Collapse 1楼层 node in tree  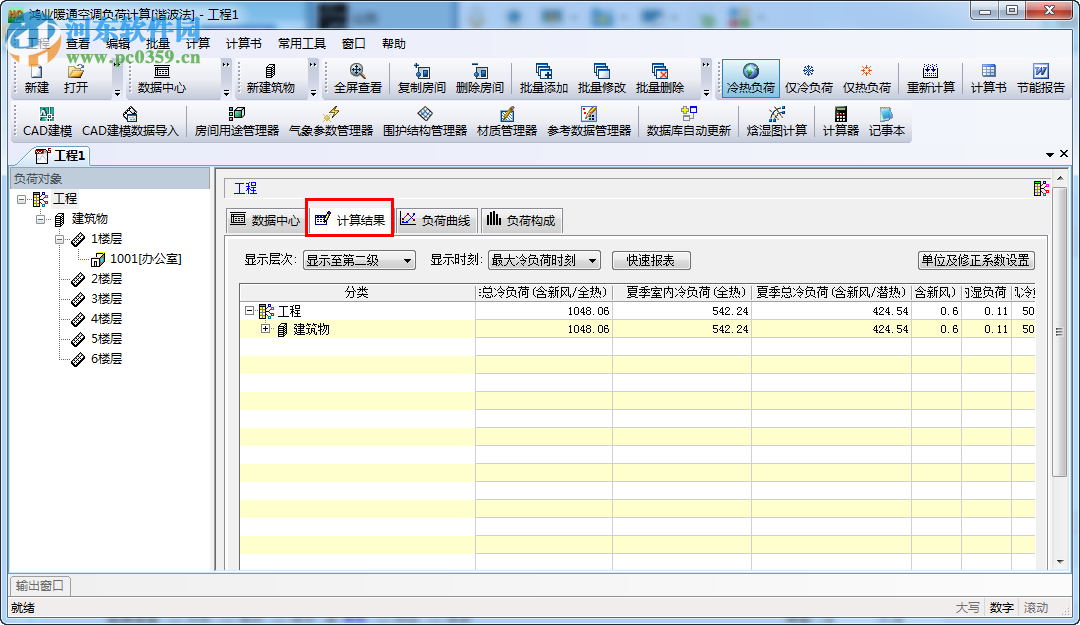point(60,239)
